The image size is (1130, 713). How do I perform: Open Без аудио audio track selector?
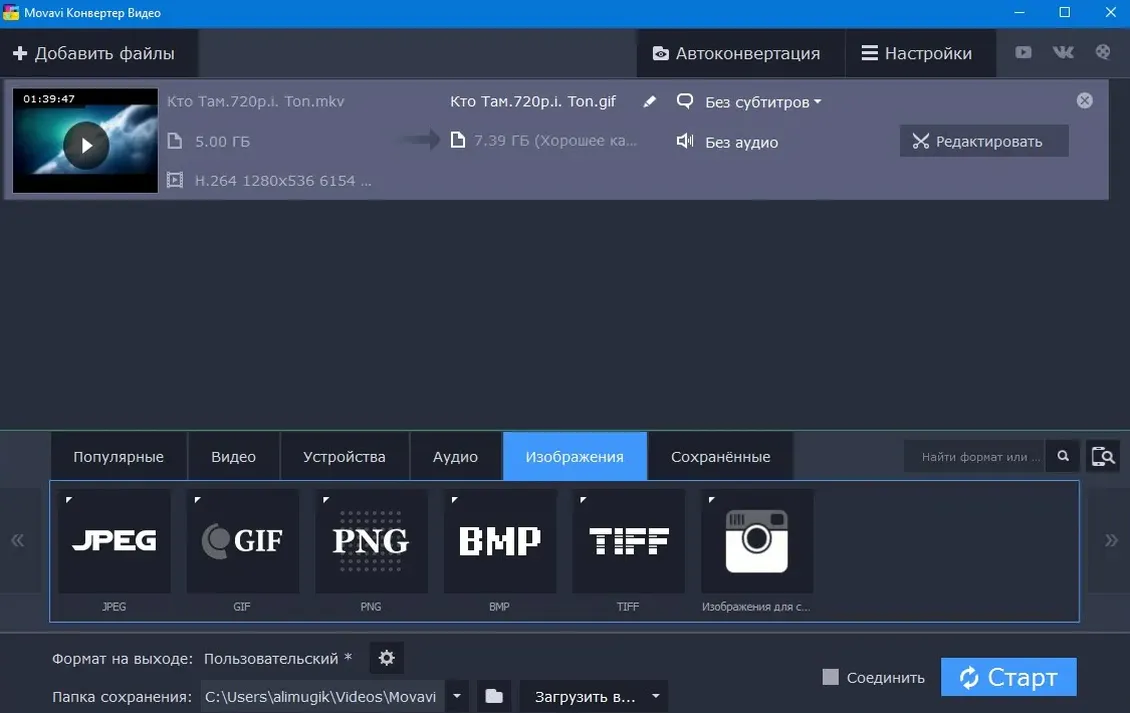(742, 143)
